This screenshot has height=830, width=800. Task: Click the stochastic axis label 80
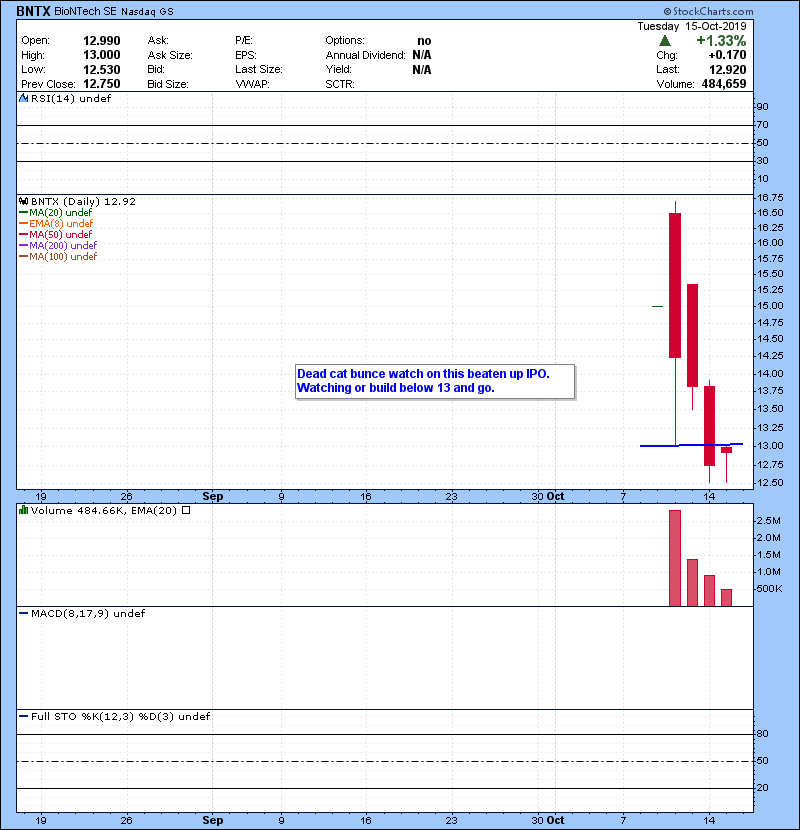click(x=762, y=734)
